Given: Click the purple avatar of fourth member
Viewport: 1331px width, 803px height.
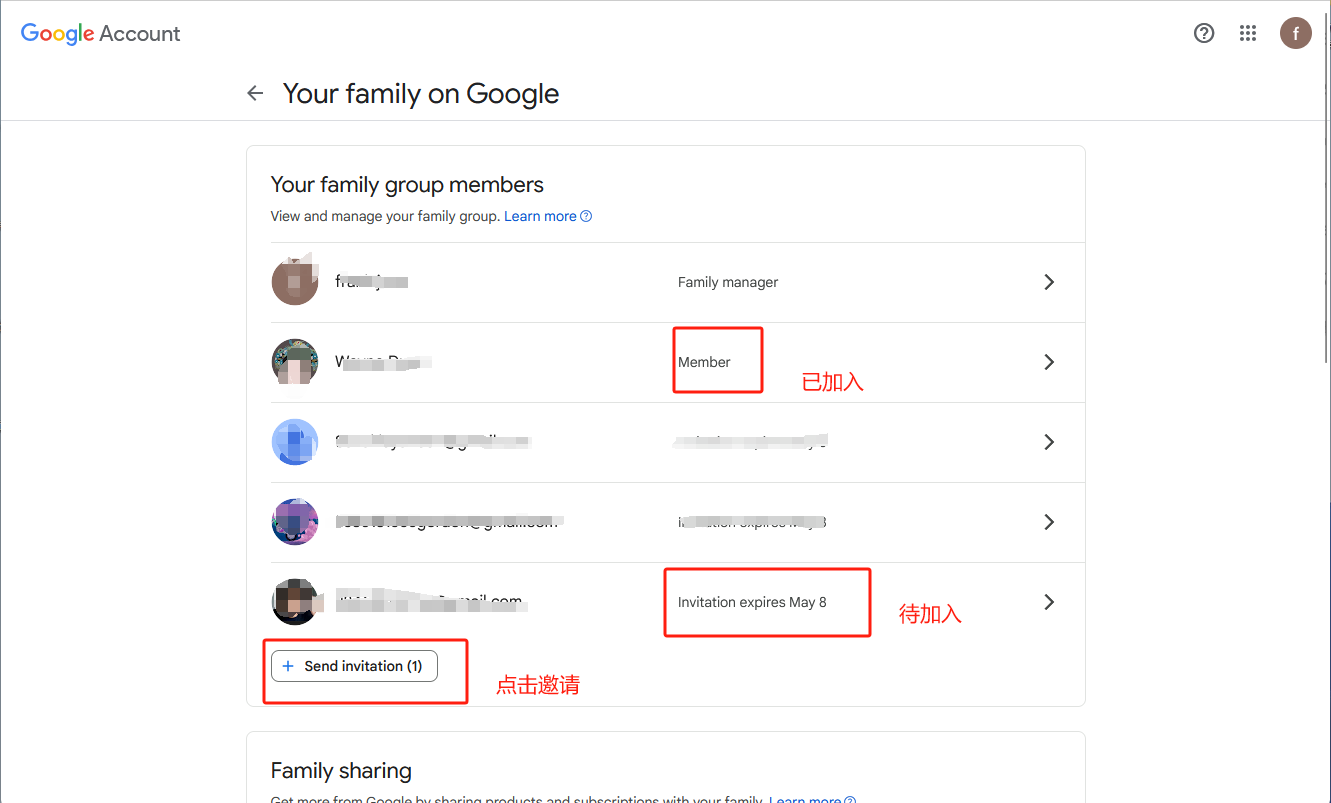Looking at the screenshot, I should click(x=295, y=522).
